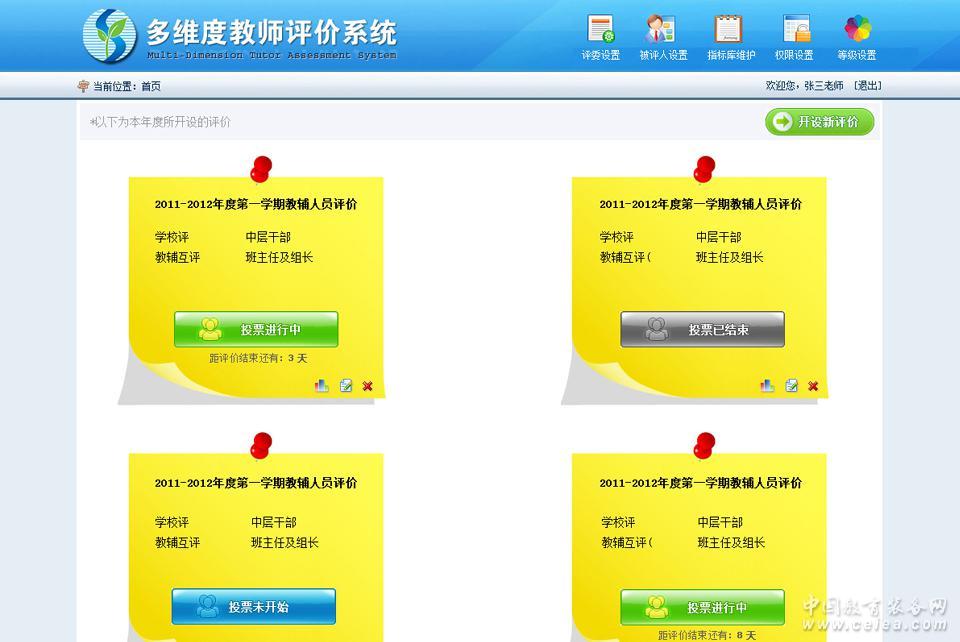Click the green 开设新评价 button

[x=819, y=122]
